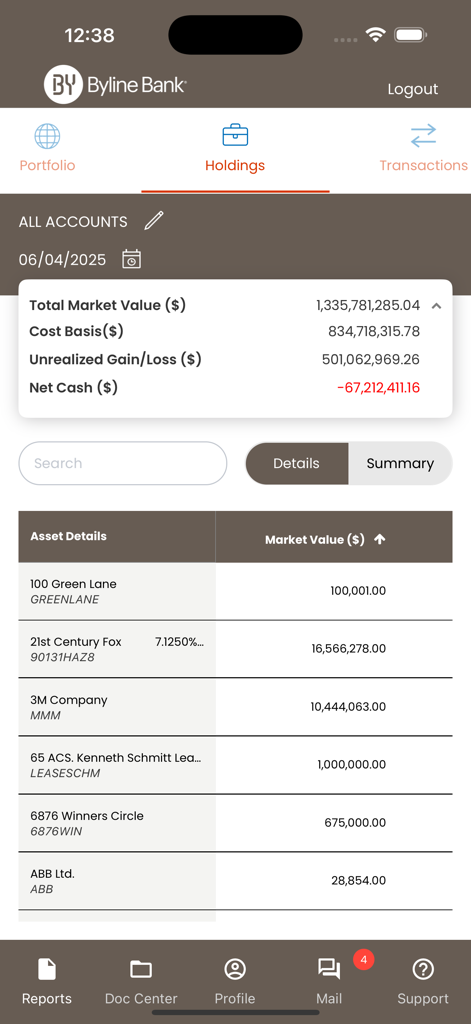The image size is (471, 1024).
Task: Tap the Holdings briefcase icon
Action: click(x=235, y=136)
